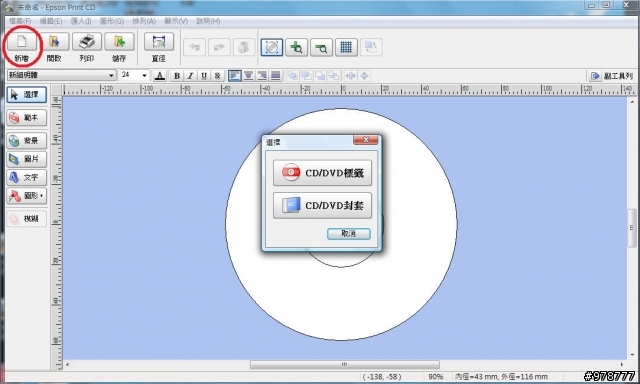Click the 90% zoom value in status bar
This screenshot has height=384, width=640.
pos(436,377)
